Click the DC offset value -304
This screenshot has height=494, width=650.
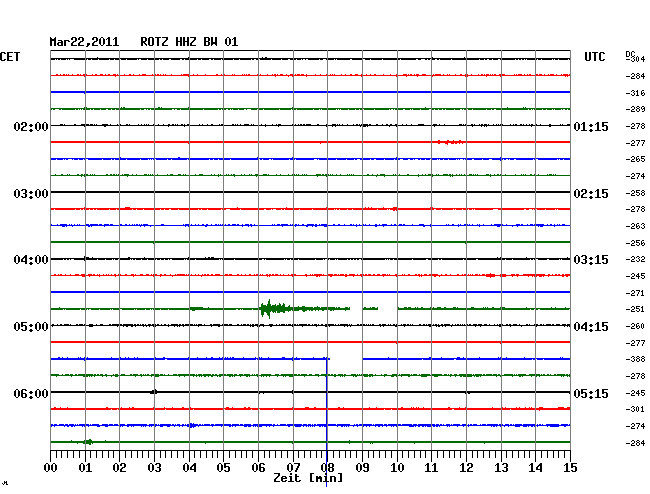(x=635, y=59)
